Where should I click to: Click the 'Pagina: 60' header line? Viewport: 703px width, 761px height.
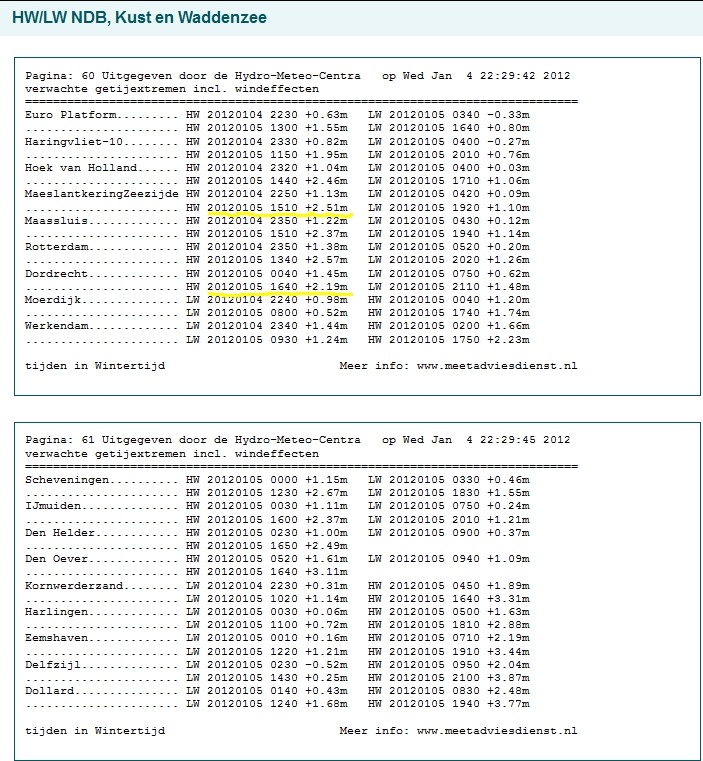coord(298,76)
